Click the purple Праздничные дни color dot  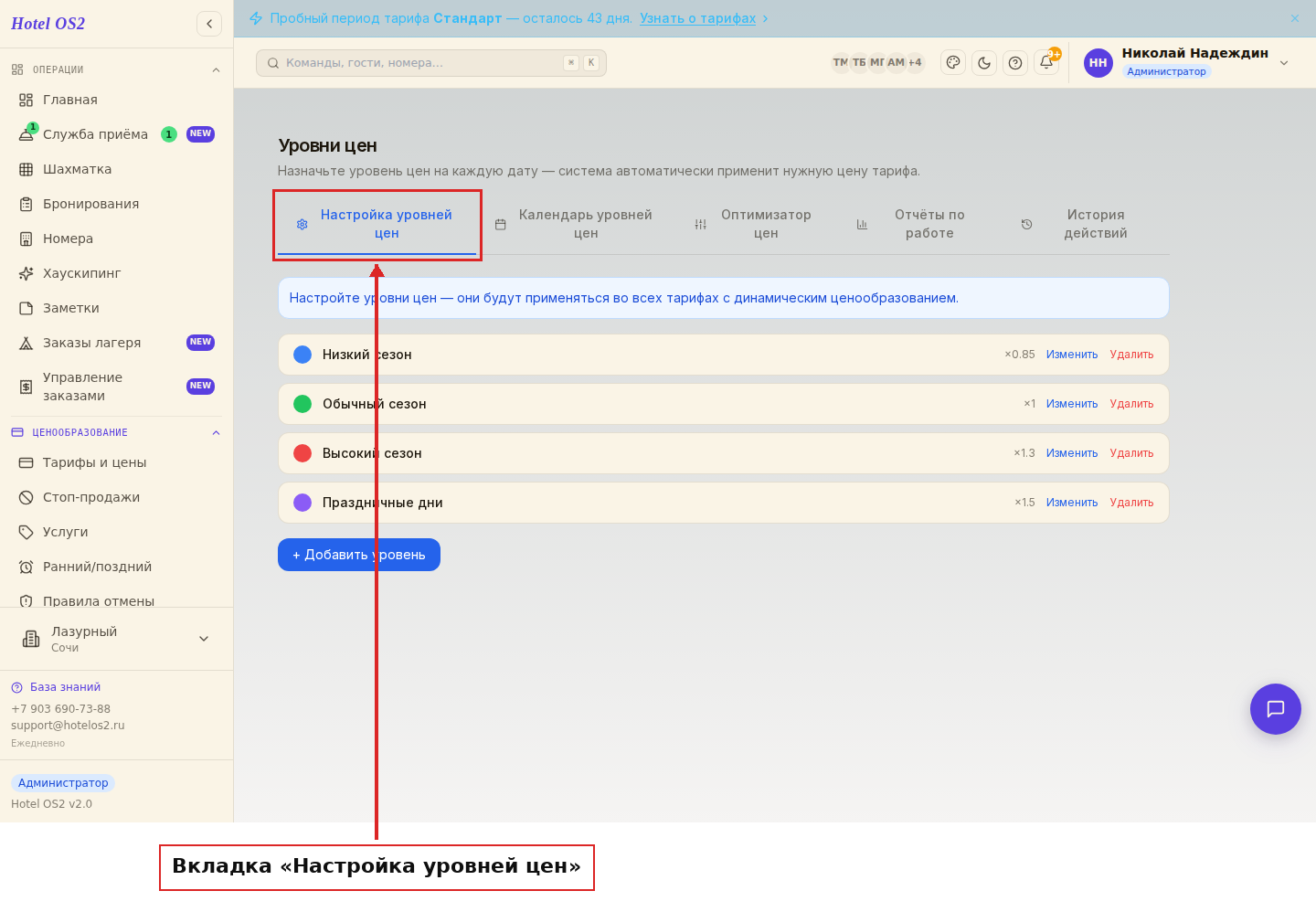click(x=302, y=503)
